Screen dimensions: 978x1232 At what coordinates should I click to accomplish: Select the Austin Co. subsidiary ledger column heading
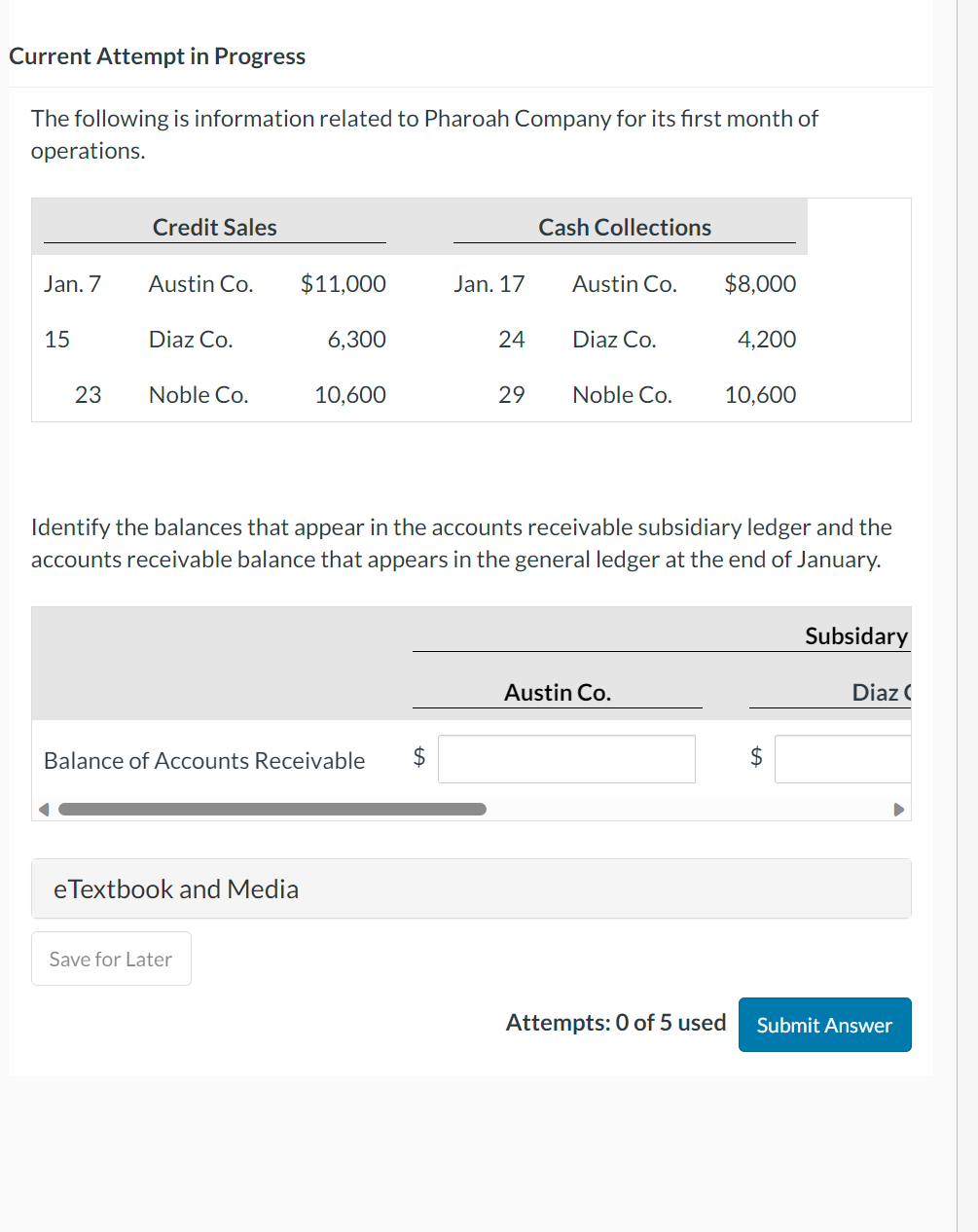pyautogui.click(x=558, y=692)
